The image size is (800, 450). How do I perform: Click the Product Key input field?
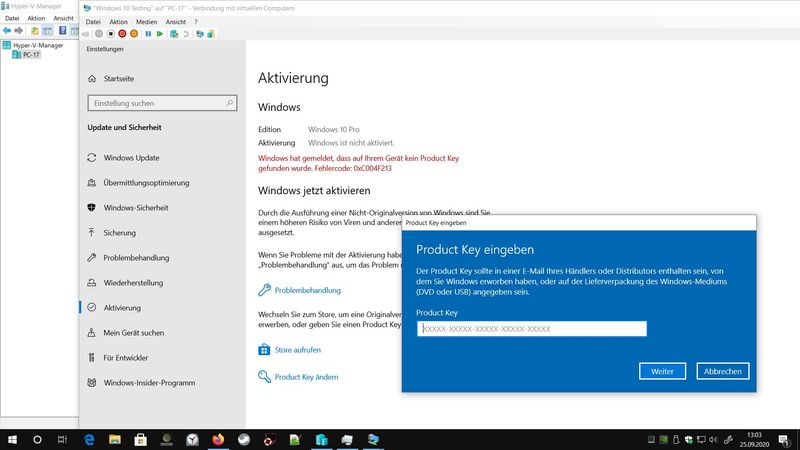tap(532, 329)
